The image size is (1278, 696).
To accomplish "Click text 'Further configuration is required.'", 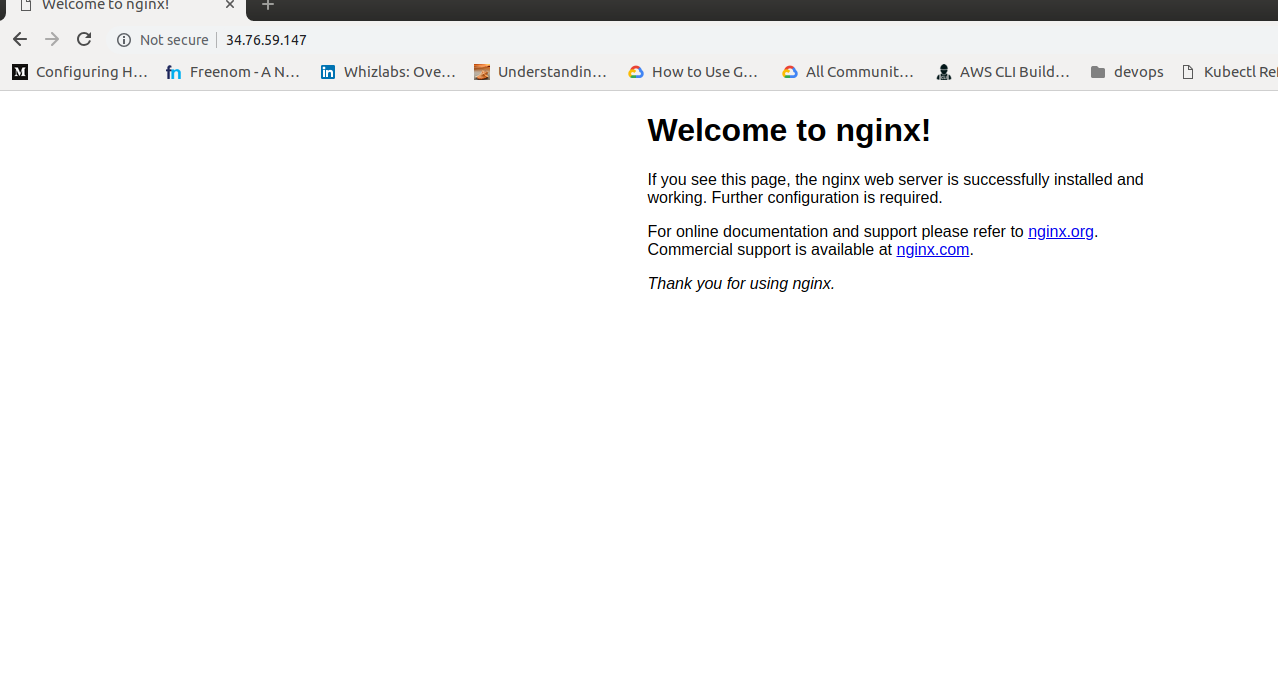I will click(827, 198).
